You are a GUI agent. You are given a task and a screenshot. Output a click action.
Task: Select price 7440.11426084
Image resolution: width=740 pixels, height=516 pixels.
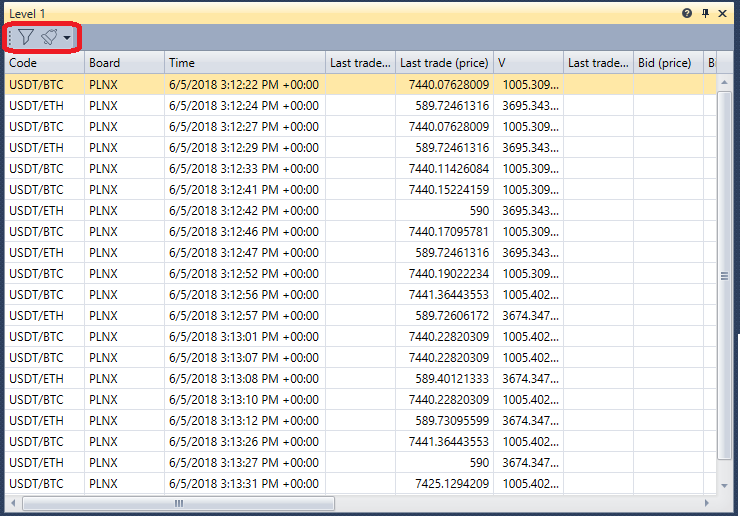(449, 169)
